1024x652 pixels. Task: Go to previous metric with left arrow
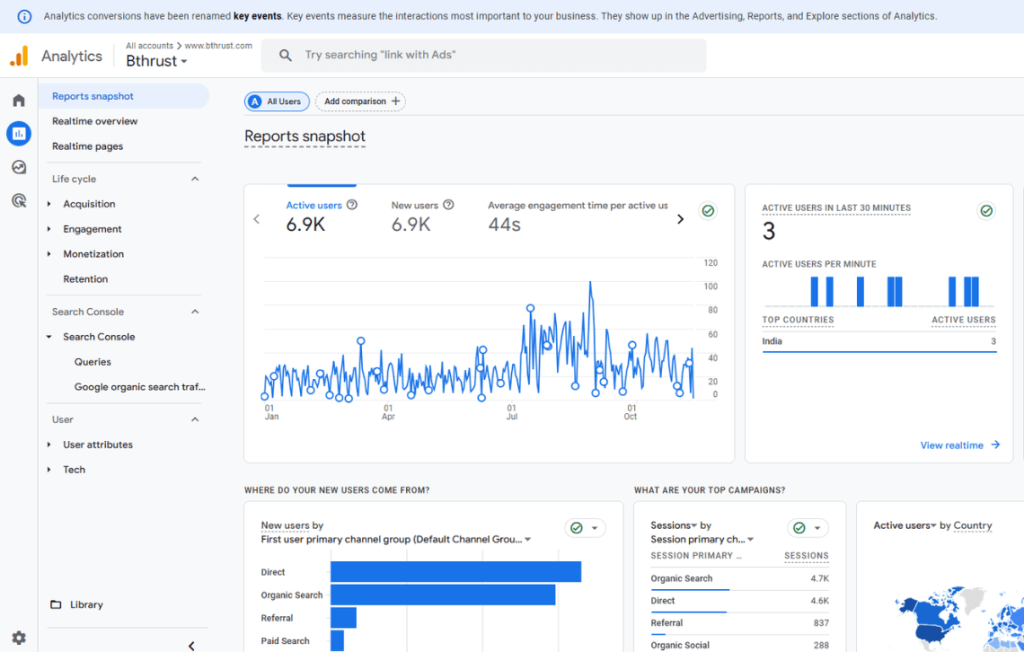click(x=257, y=219)
